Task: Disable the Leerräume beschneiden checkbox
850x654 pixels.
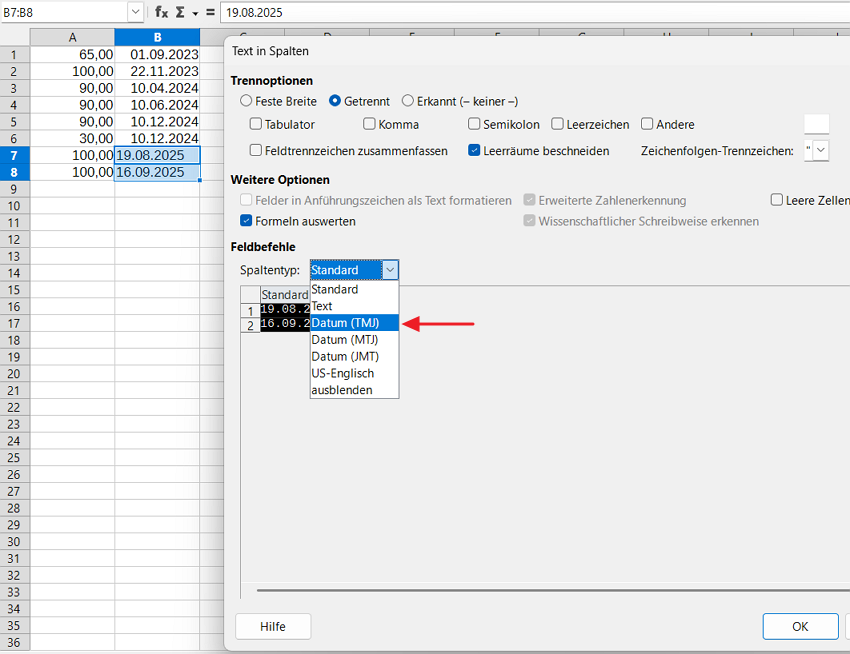Action: [x=475, y=151]
